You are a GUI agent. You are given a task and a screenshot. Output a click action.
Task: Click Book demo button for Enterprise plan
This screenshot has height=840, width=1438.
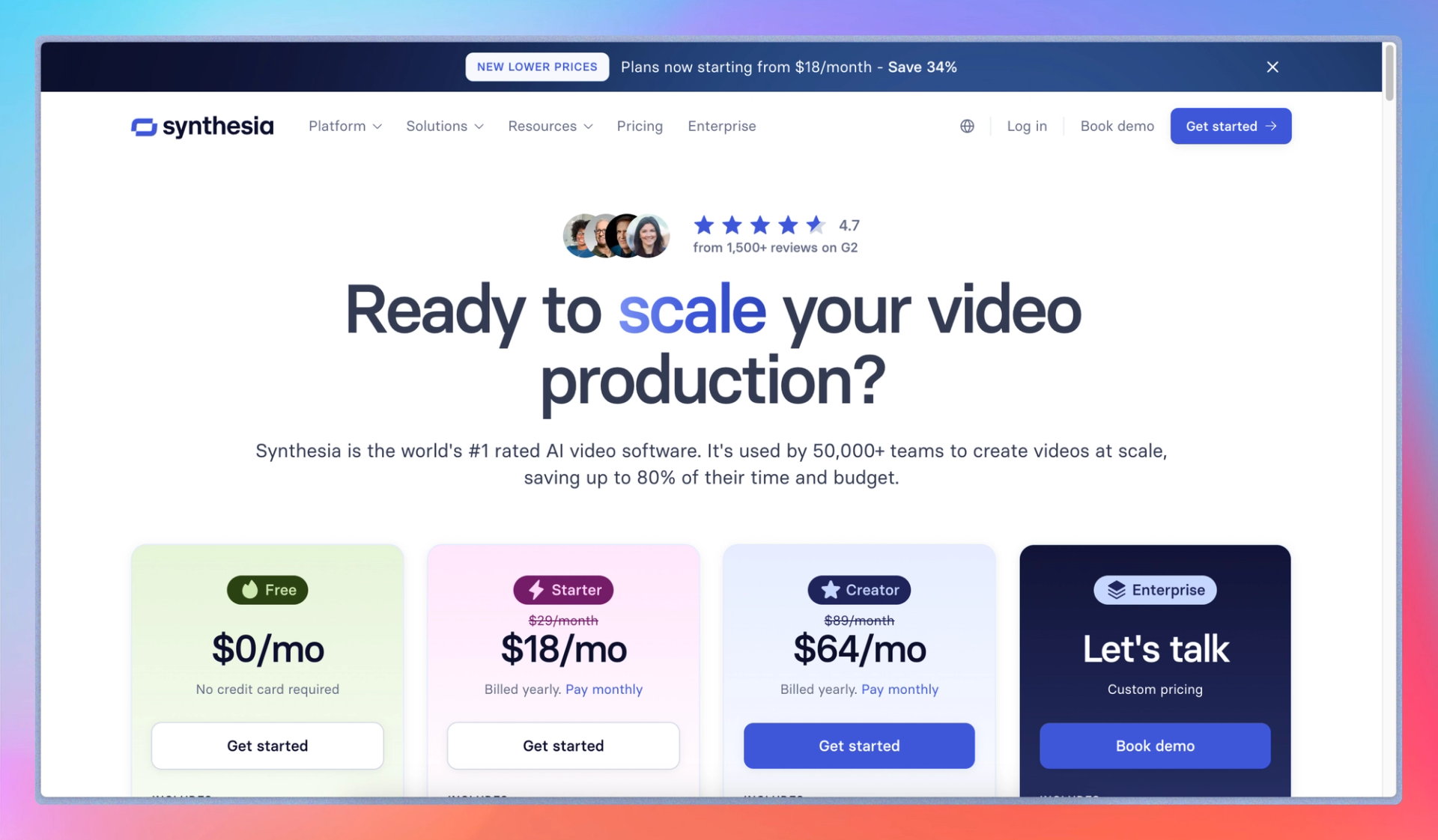[x=1155, y=745]
